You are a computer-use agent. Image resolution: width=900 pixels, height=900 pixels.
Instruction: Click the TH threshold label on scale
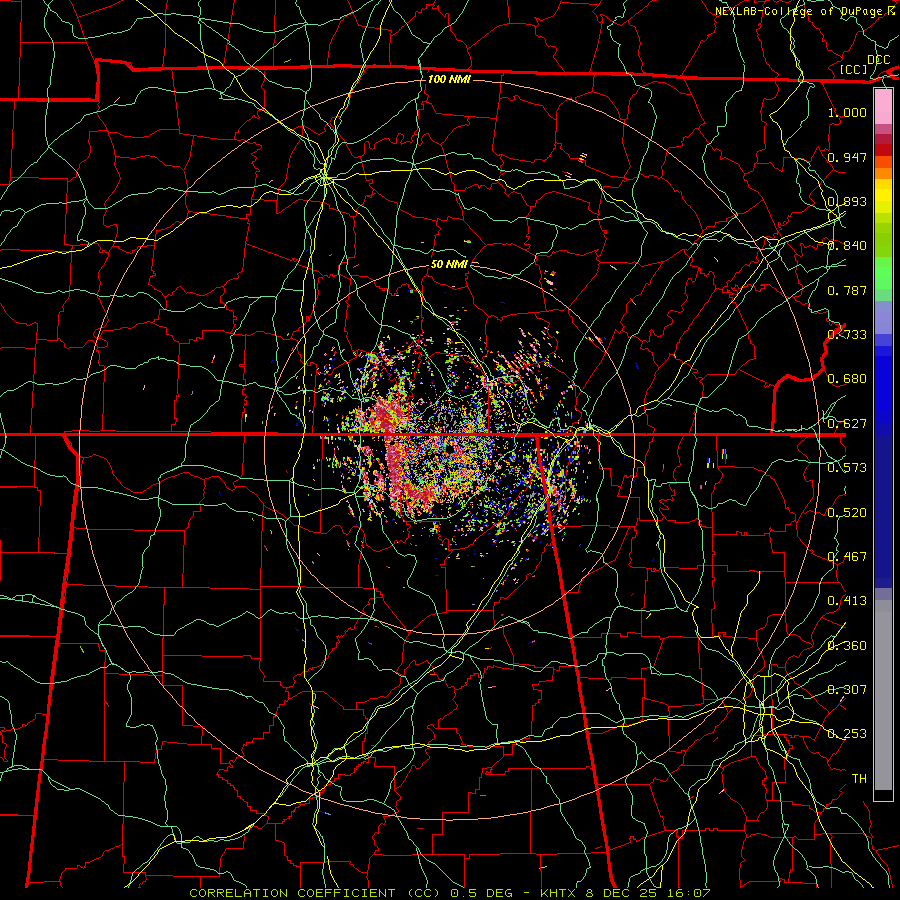coord(859,779)
